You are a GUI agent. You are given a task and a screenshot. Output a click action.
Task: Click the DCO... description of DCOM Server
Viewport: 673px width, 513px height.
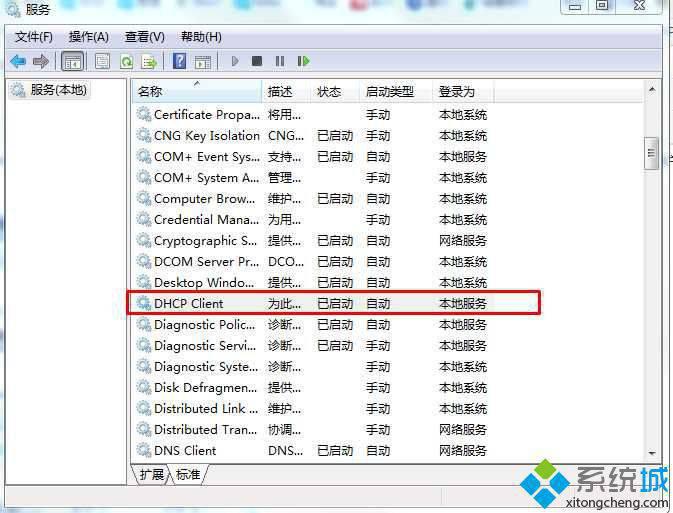tap(286, 261)
